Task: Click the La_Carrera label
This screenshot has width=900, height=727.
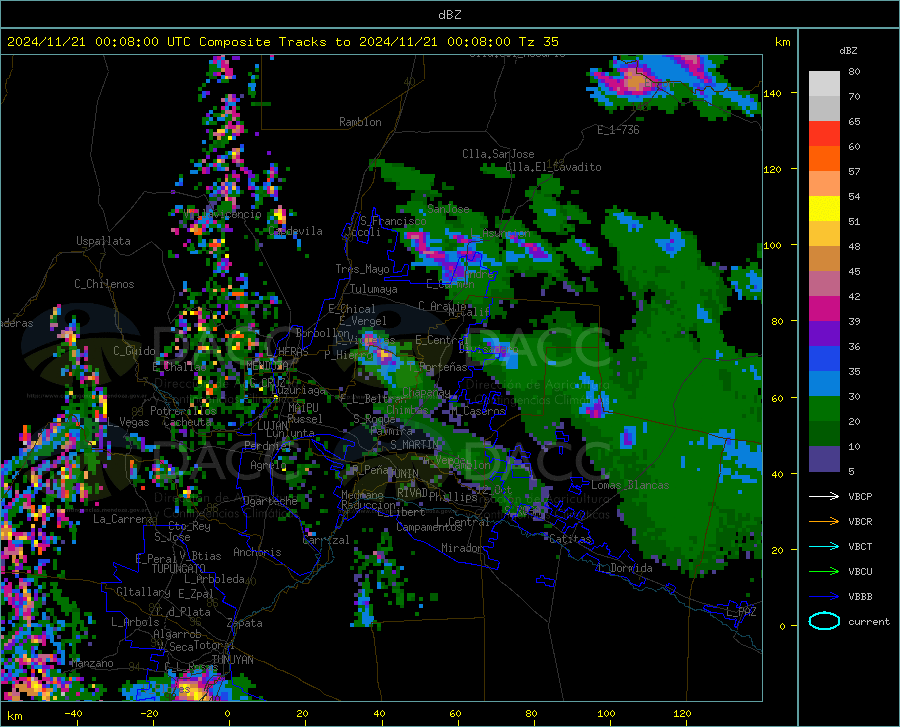Action: (123, 519)
